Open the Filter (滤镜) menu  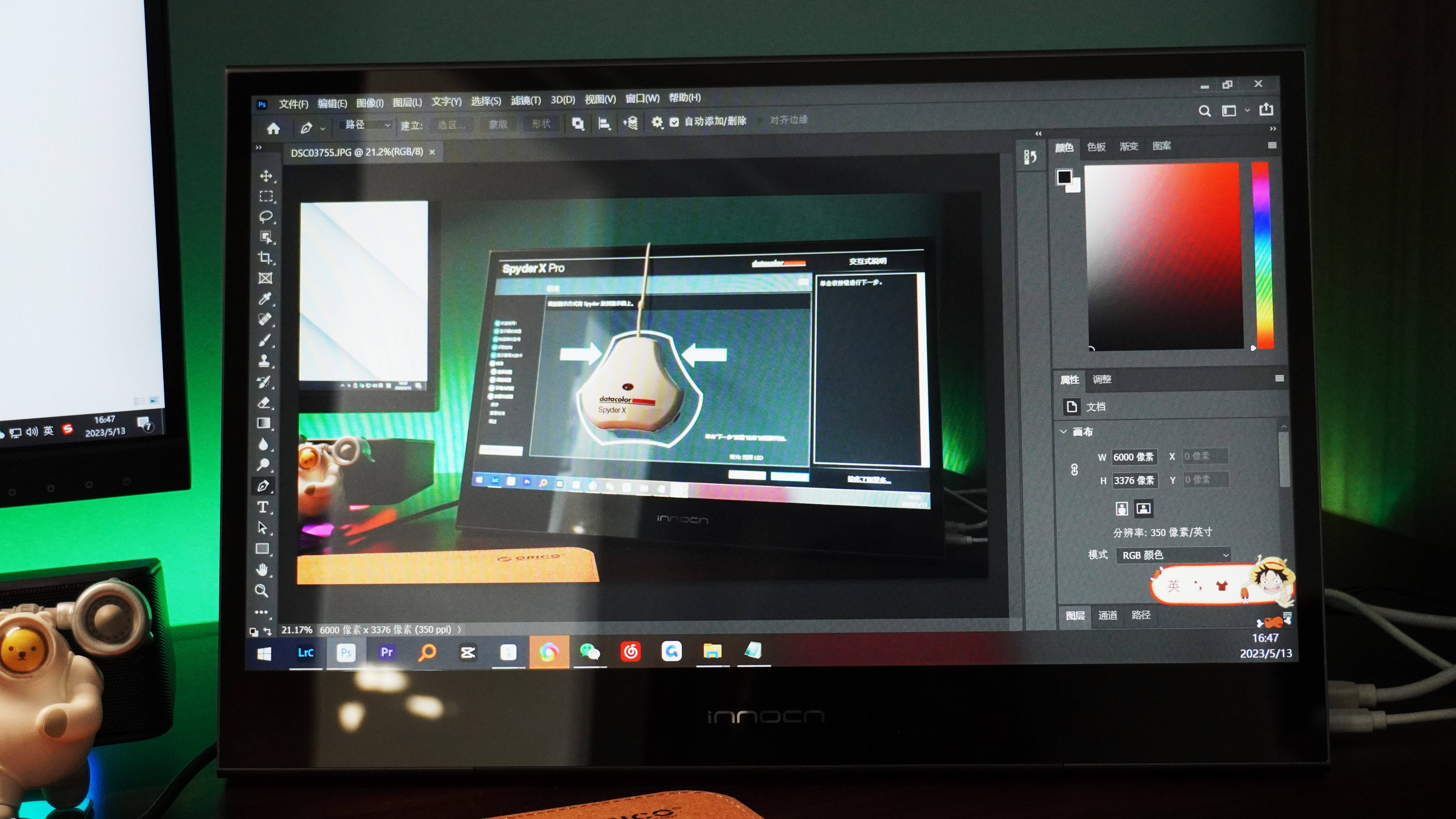click(526, 100)
